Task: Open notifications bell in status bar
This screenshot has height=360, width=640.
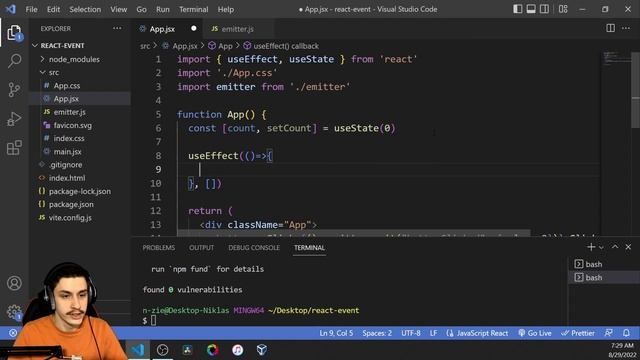Action: [x=627, y=333]
